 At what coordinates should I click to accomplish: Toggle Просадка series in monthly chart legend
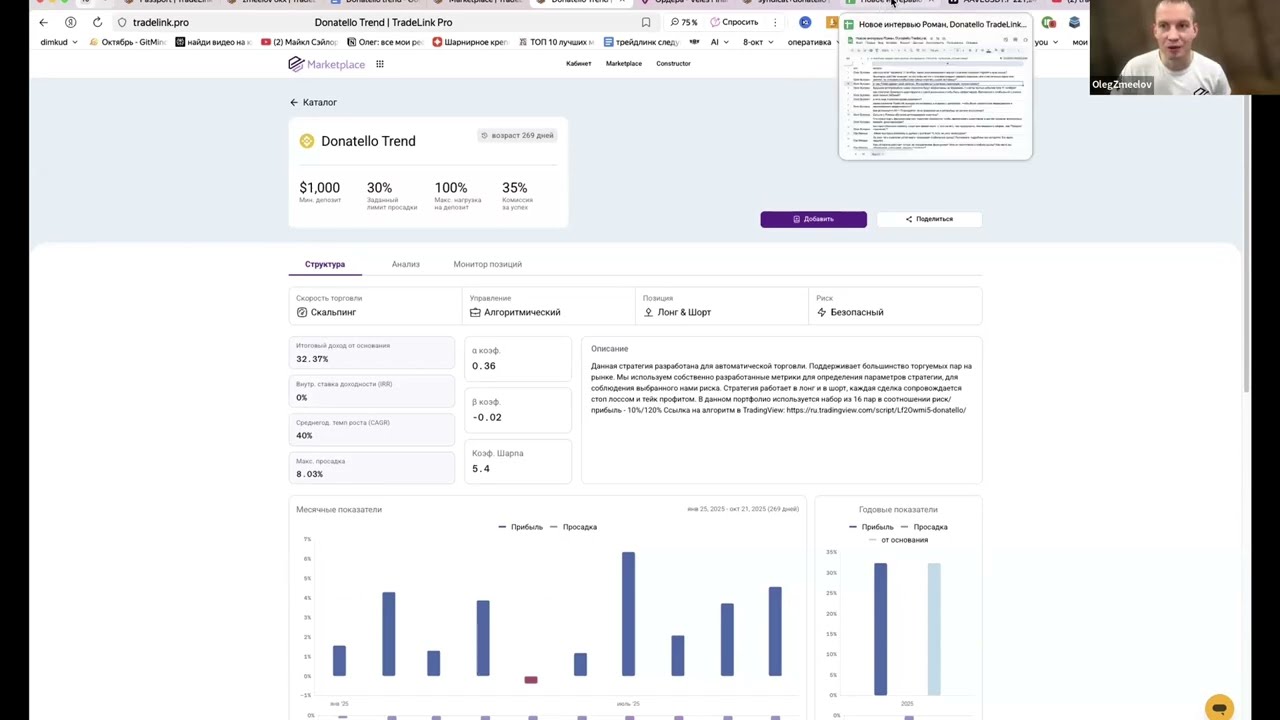(573, 527)
